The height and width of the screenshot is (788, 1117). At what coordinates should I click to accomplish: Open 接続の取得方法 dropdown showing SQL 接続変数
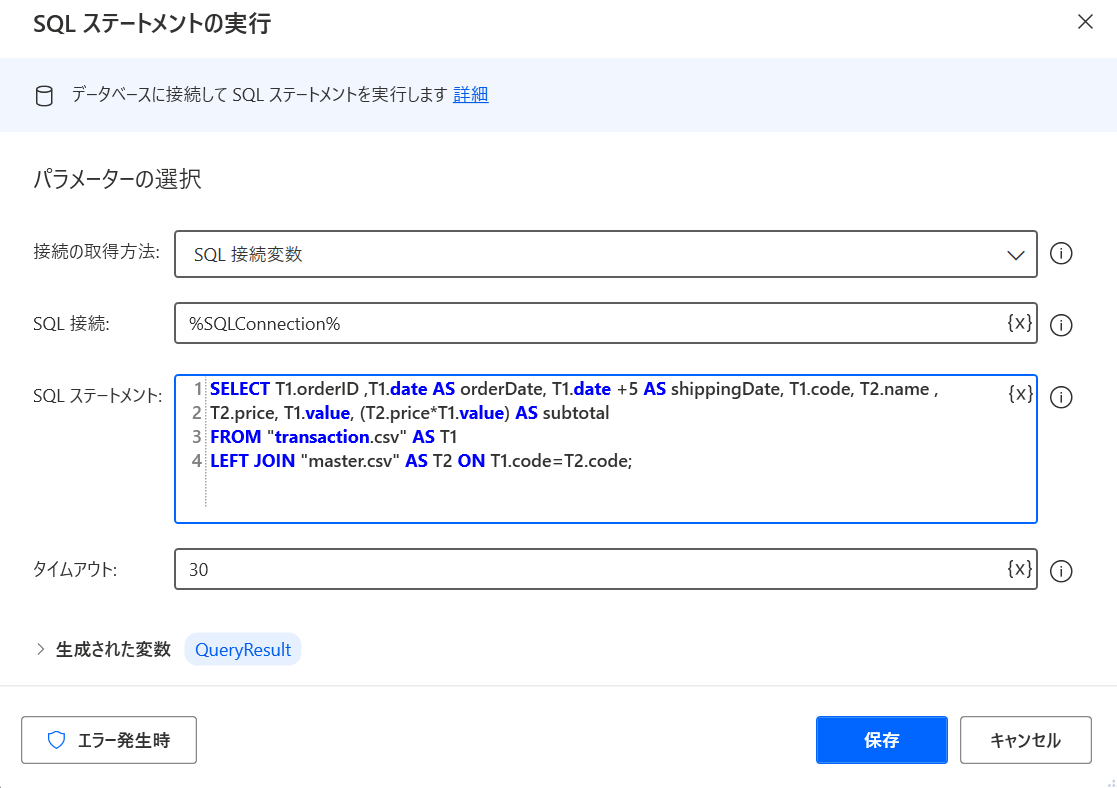click(606, 254)
